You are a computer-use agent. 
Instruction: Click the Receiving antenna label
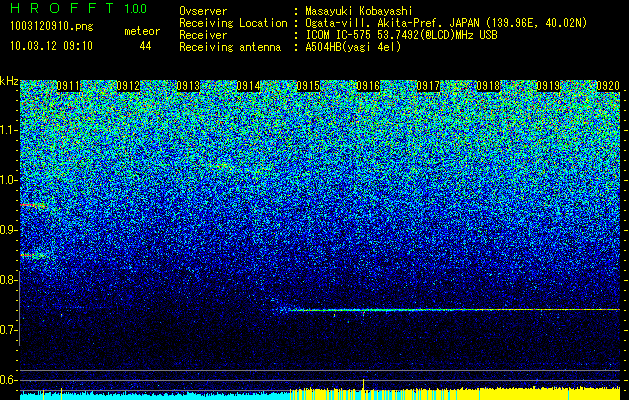(230, 47)
